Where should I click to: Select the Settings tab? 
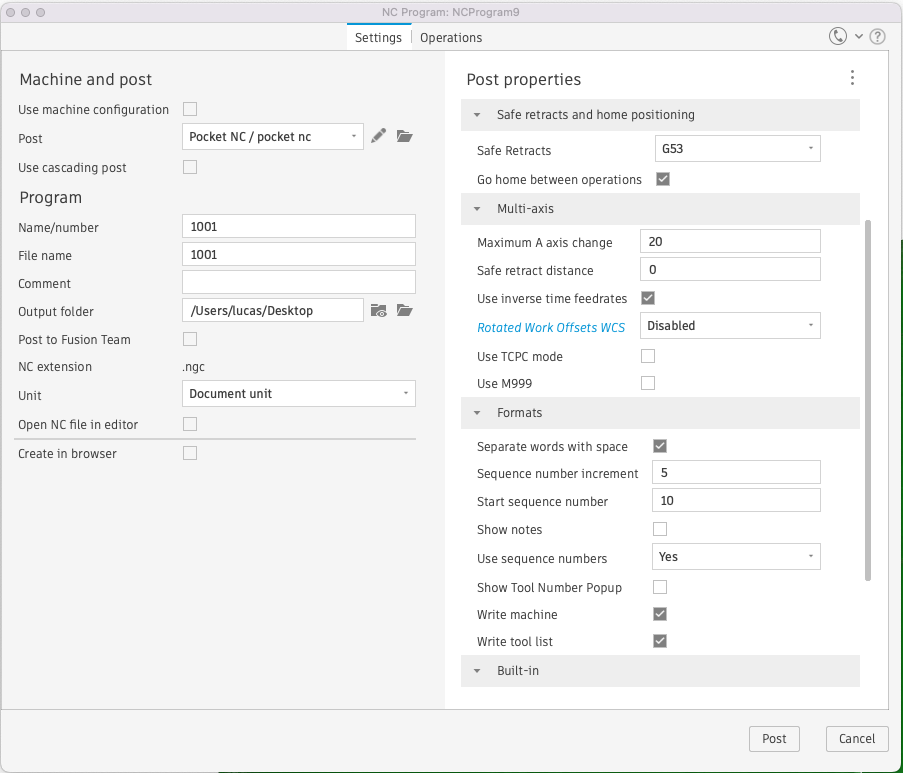click(378, 37)
